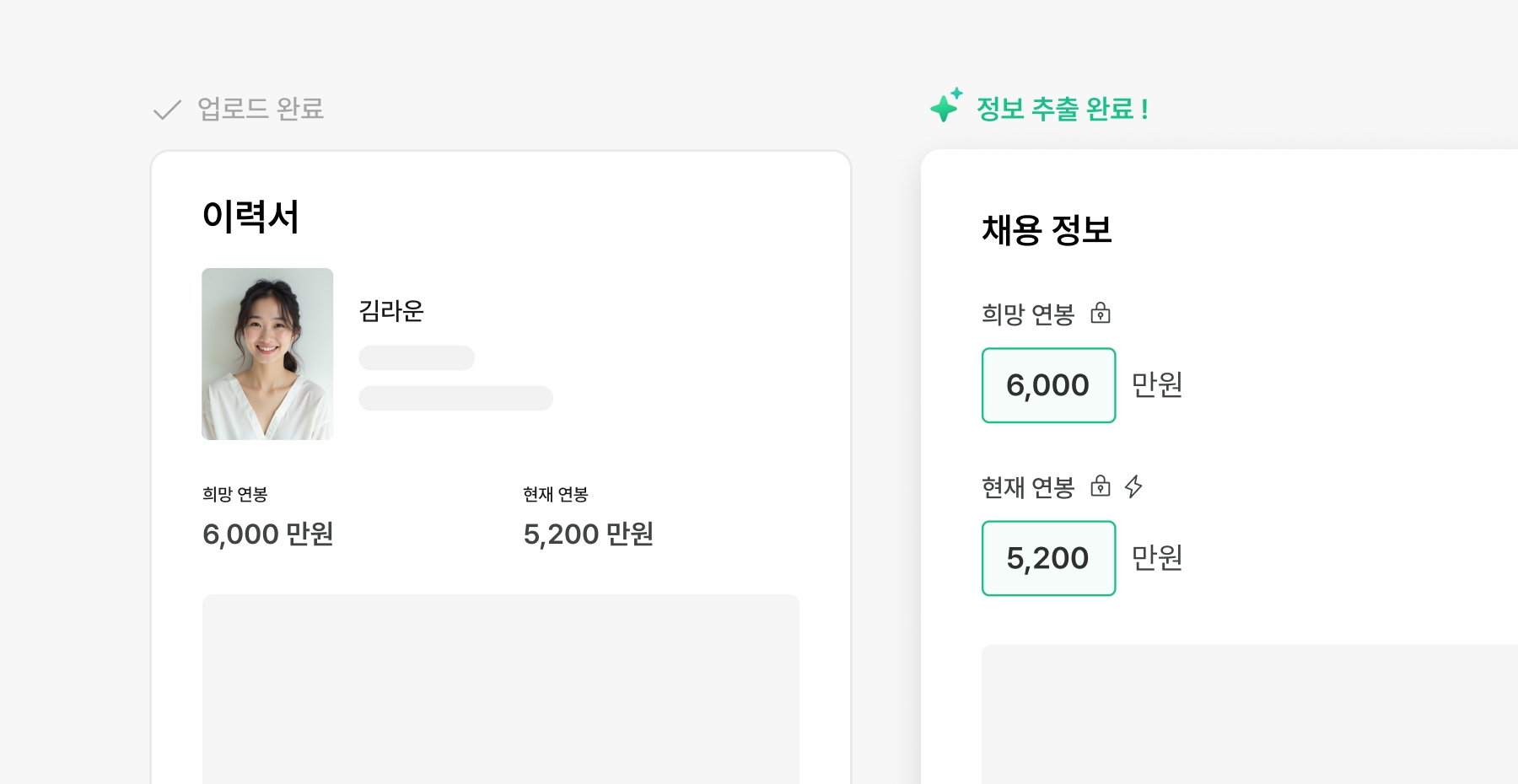1518x784 pixels.
Task: Select the applicant name 김라운
Action: (391, 311)
